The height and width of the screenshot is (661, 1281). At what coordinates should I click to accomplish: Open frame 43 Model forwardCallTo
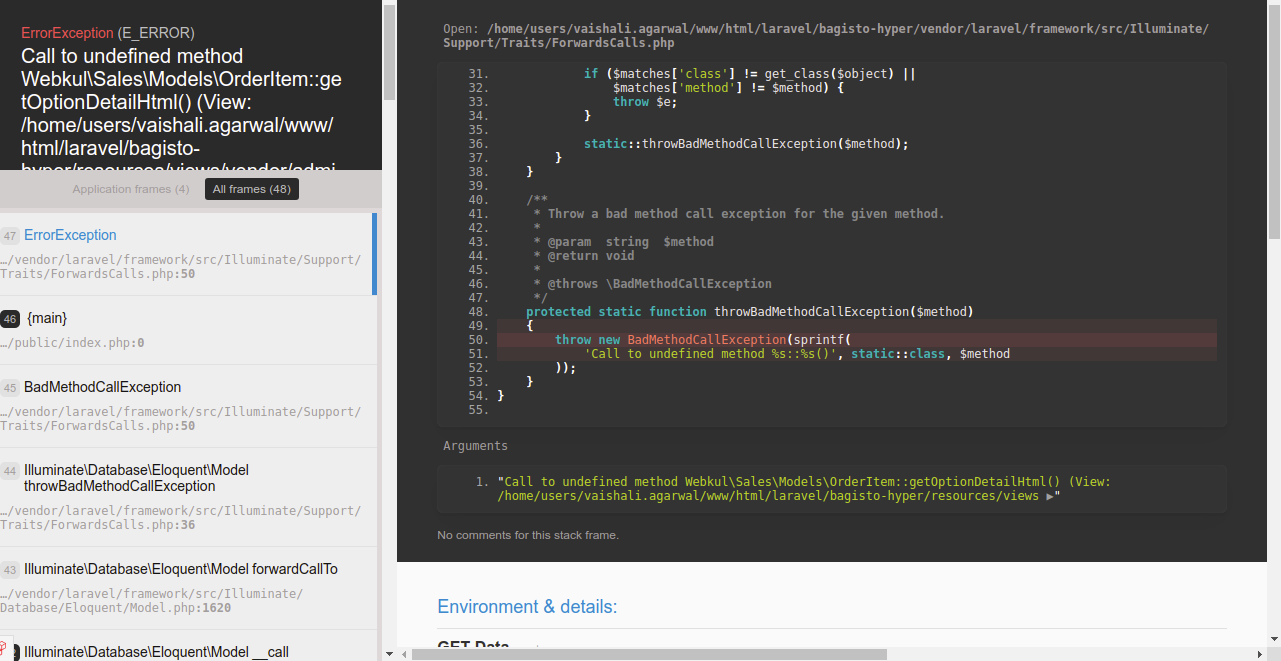[x=187, y=588]
